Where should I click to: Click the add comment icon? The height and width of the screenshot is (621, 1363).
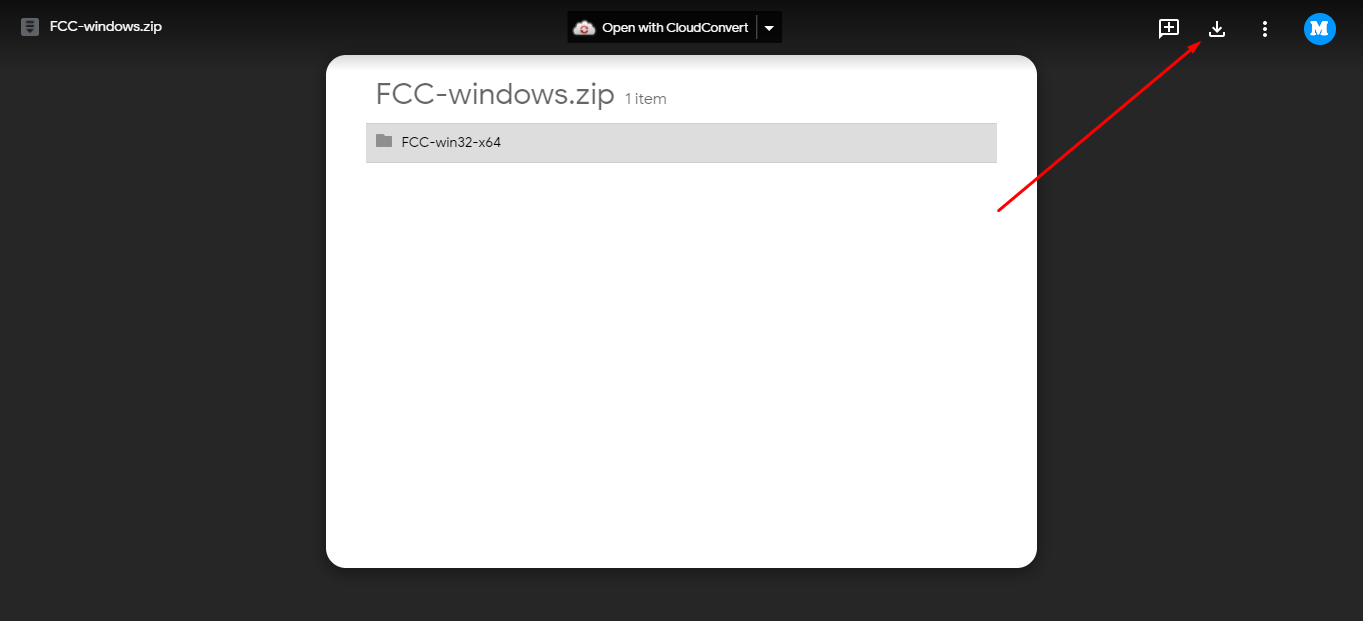pyautogui.click(x=1168, y=29)
